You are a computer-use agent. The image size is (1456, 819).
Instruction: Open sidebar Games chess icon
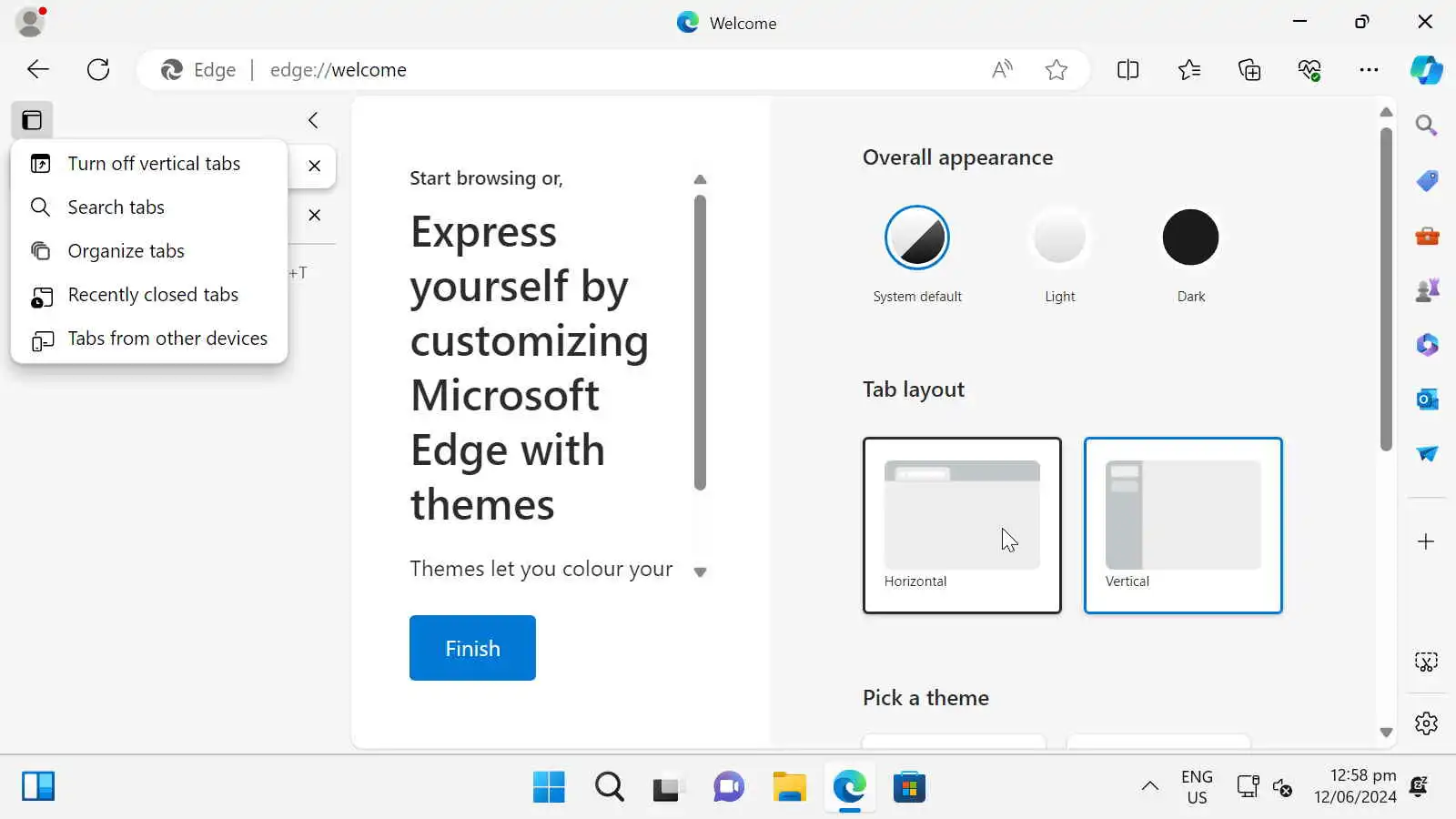point(1427,290)
